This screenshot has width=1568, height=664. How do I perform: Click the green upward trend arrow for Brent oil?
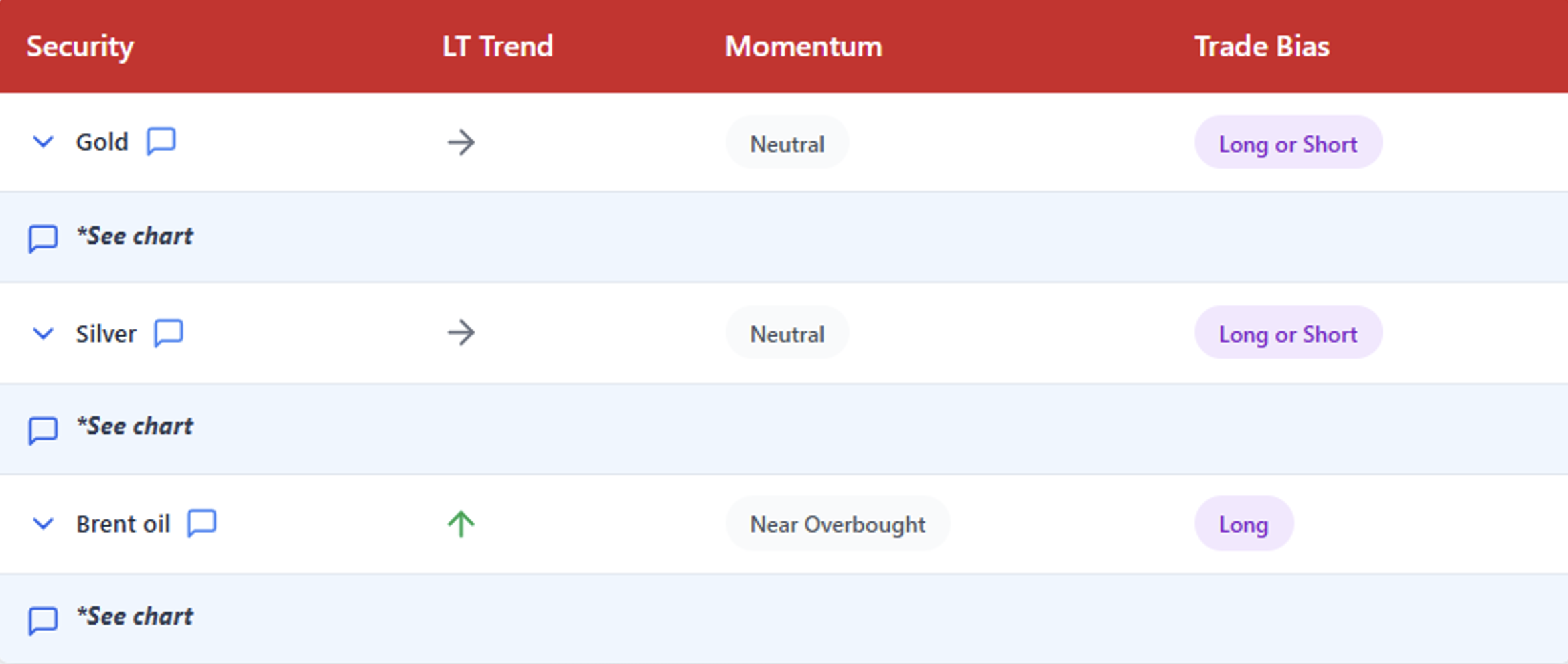coord(461,524)
